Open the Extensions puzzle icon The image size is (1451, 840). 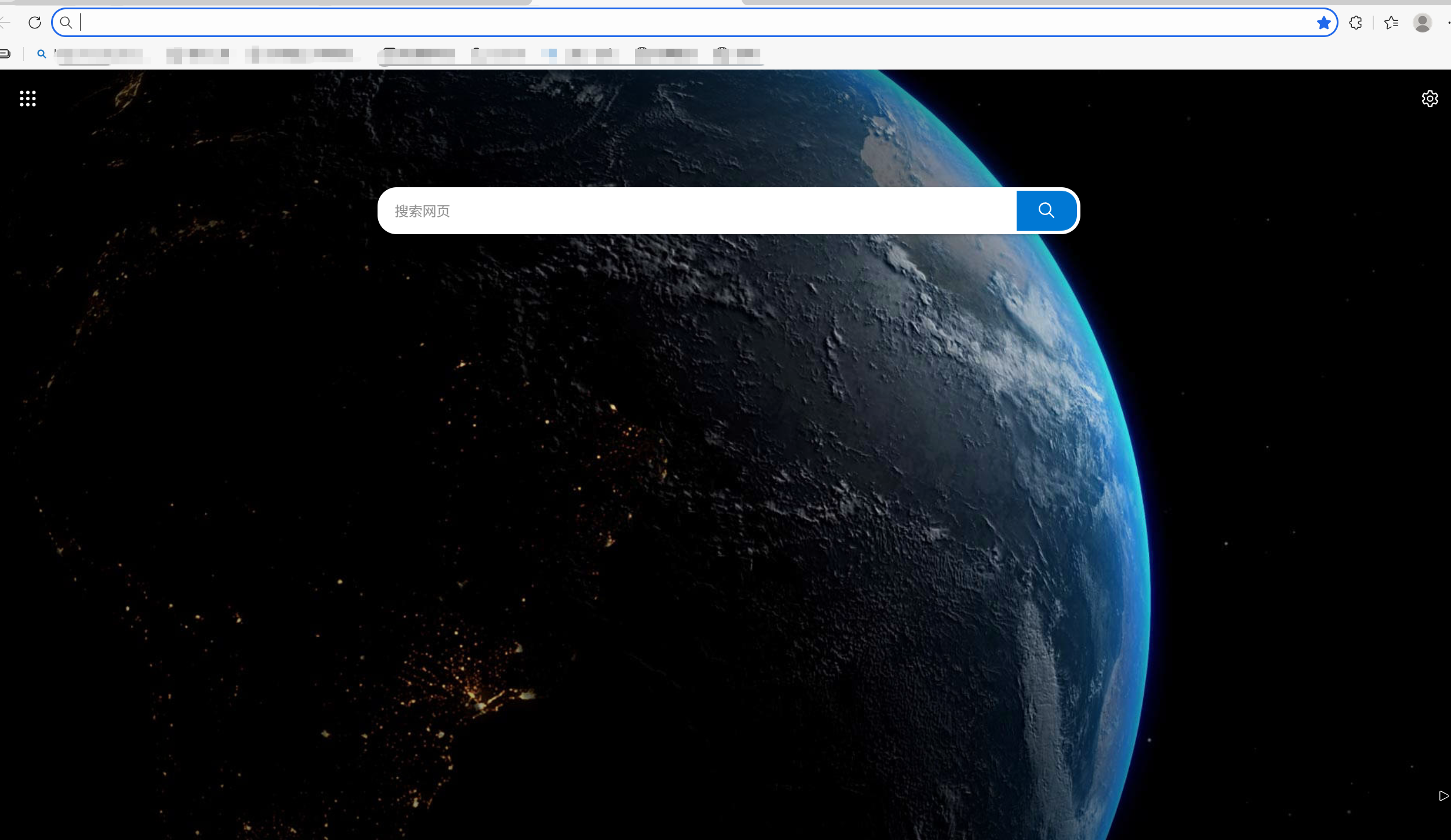1355,23
